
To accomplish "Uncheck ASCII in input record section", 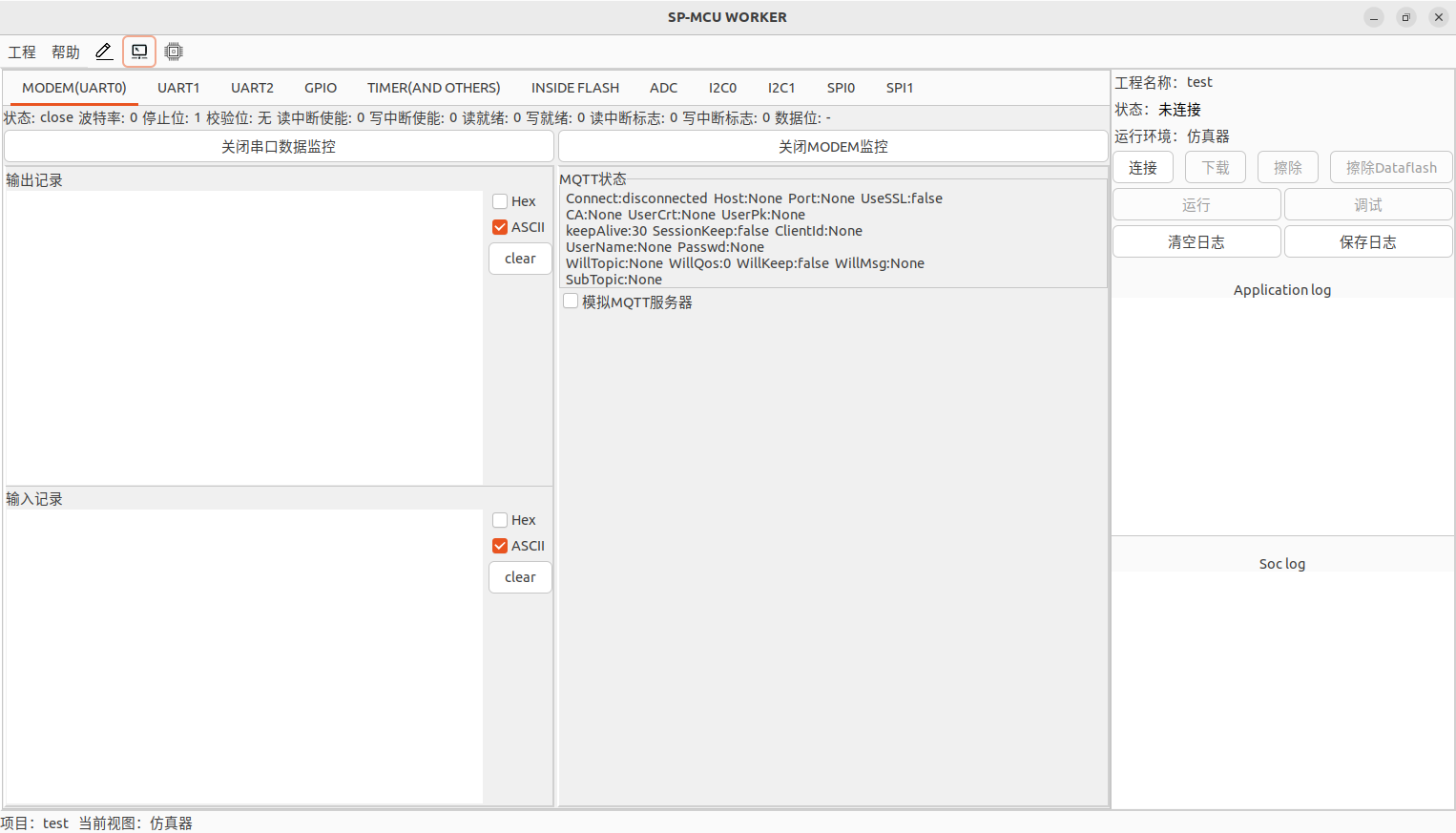I will pyautogui.click(x=500, y=546).
